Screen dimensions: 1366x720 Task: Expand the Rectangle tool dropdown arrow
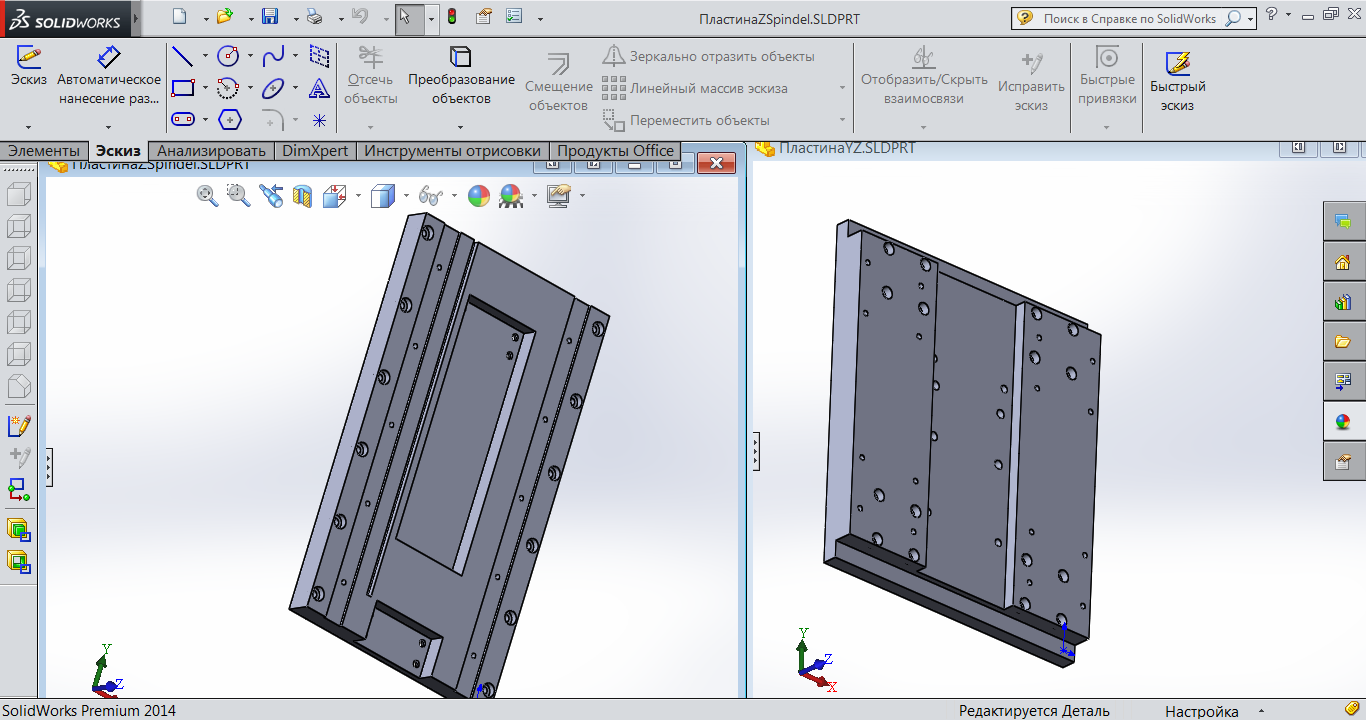[206, 88]
